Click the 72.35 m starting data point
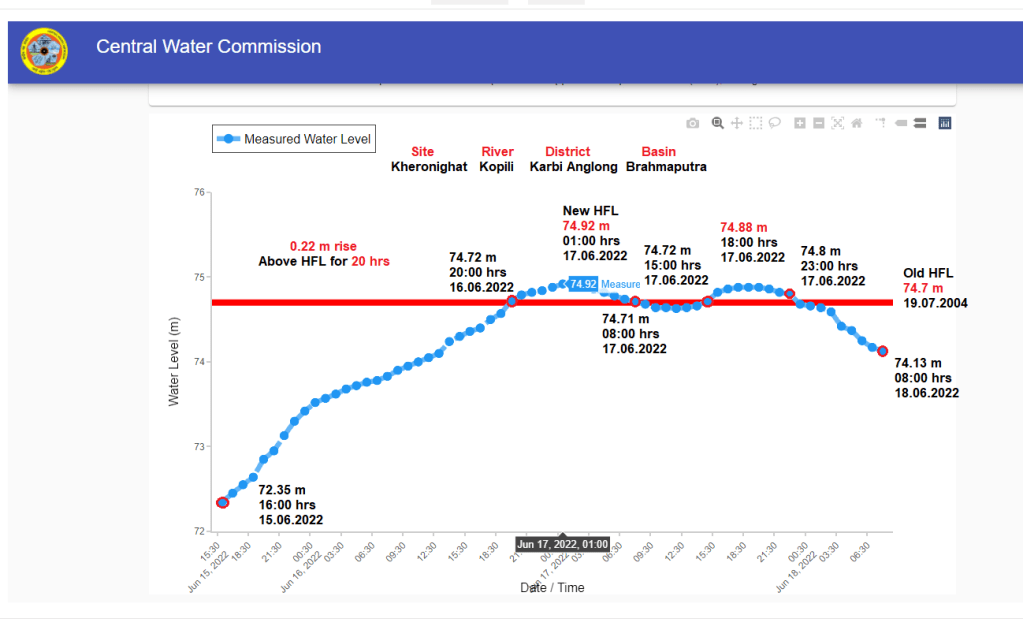The width and height of the screenshot is (1023, 626). [222, 502]
